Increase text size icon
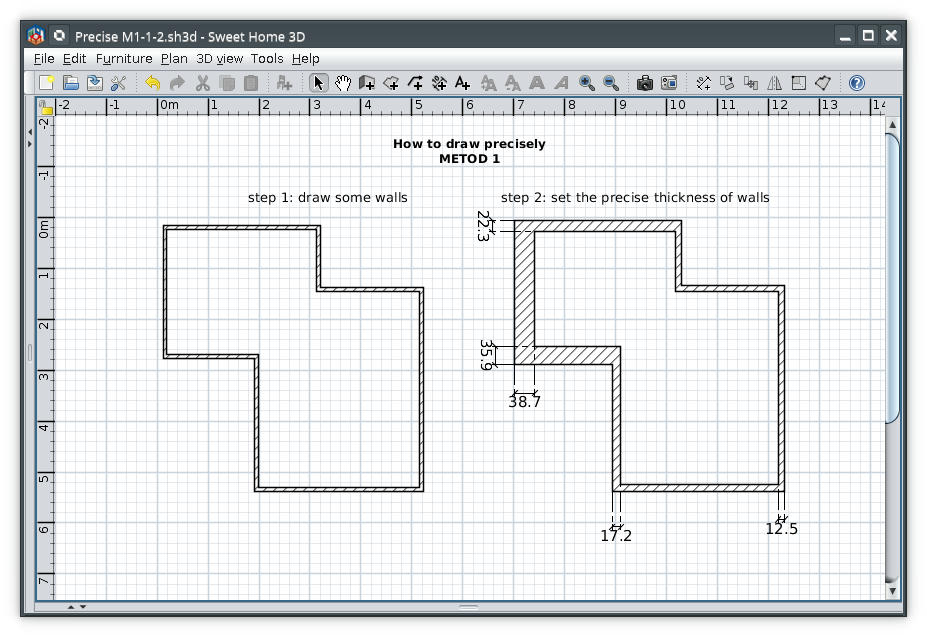 pyautogui.click(x=488, y=83)
